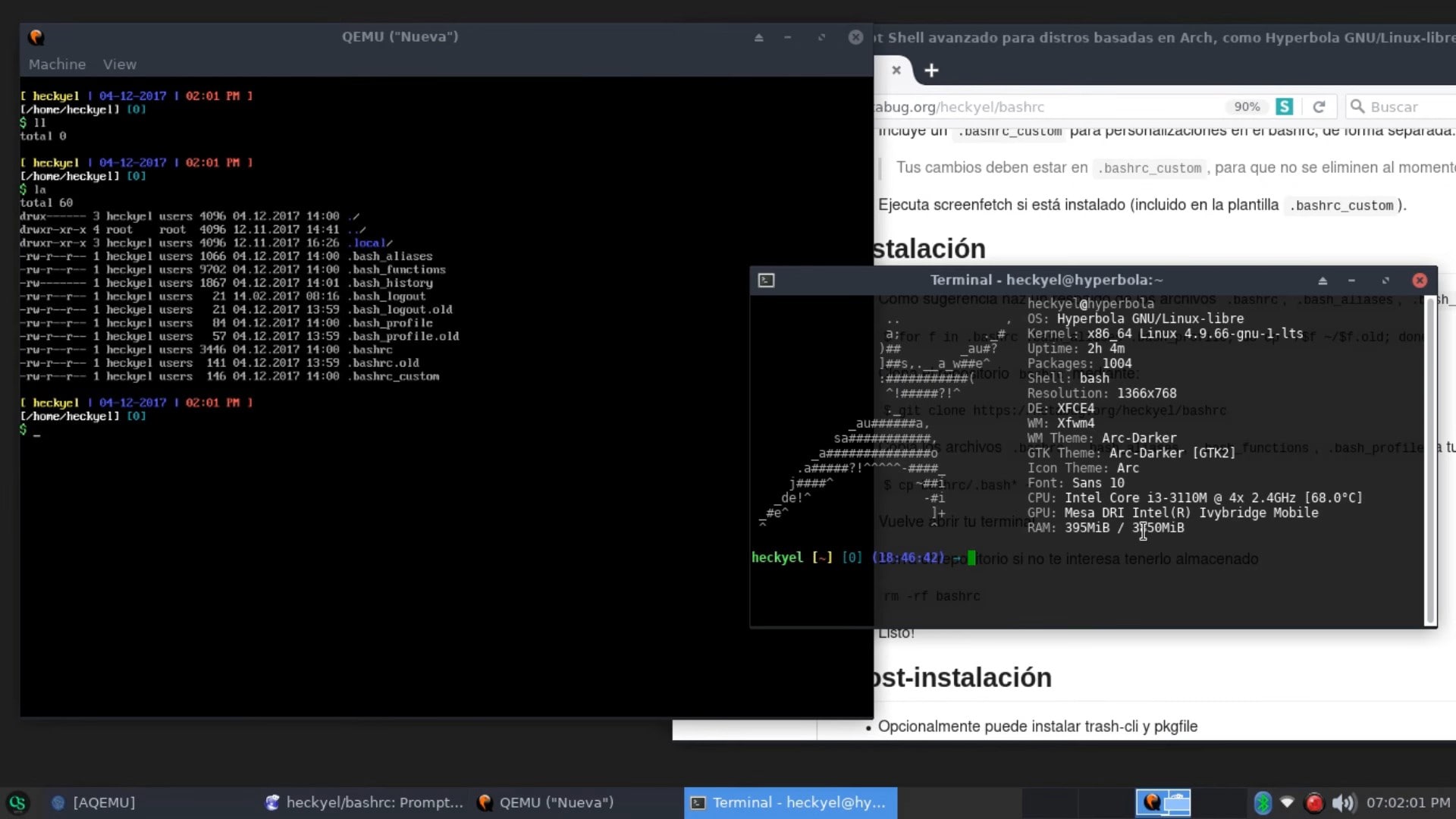Click the browser address bar URL

(x=986, y=107)
